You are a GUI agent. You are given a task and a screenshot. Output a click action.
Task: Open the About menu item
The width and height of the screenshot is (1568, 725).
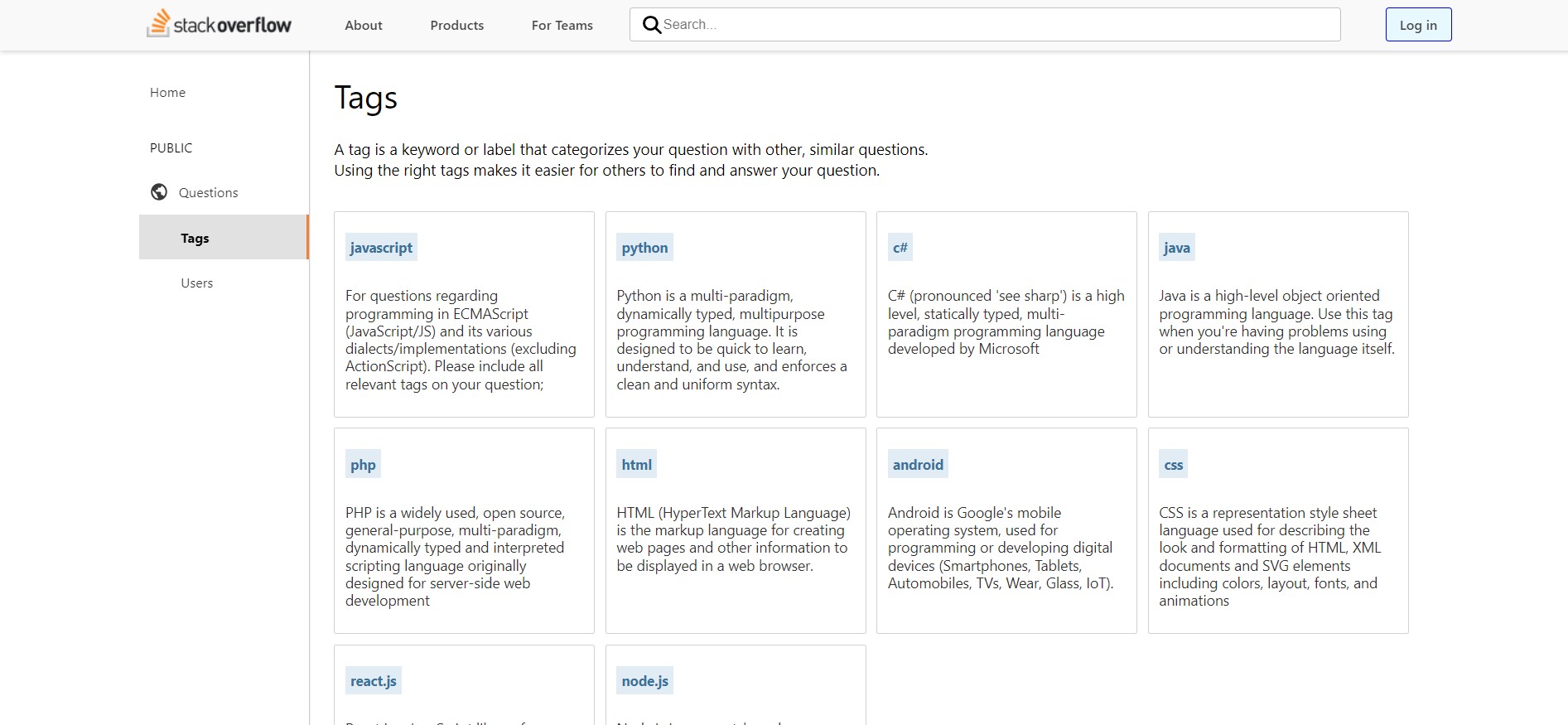click(x=364, y=25)
